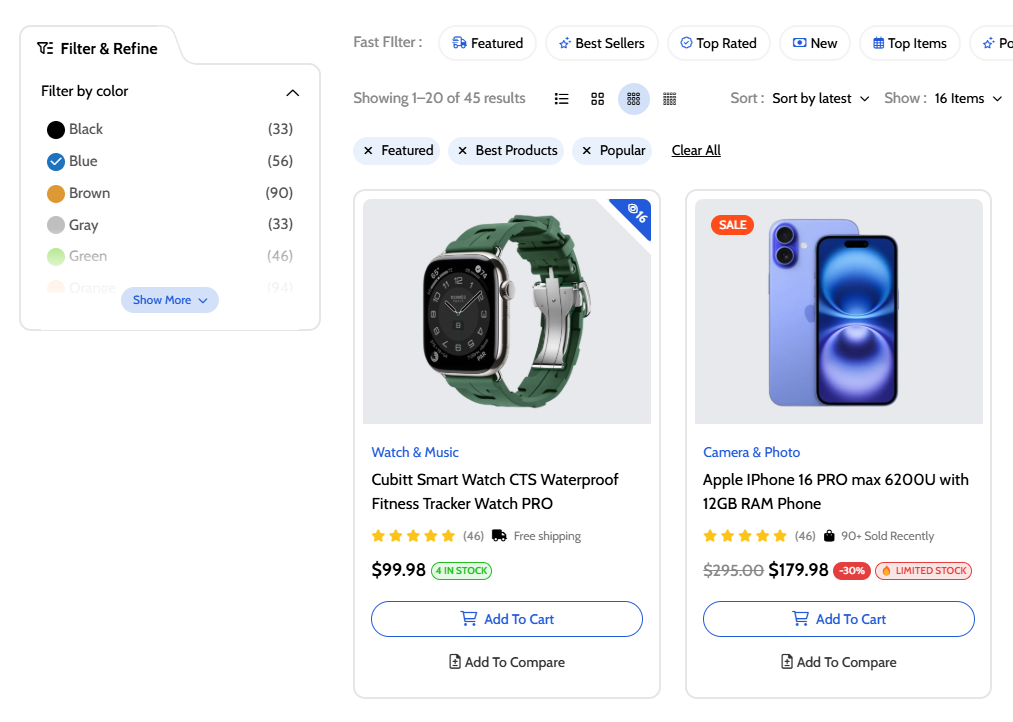
Task: Open the Sort by latest dropdown
Action: [820, 99]
